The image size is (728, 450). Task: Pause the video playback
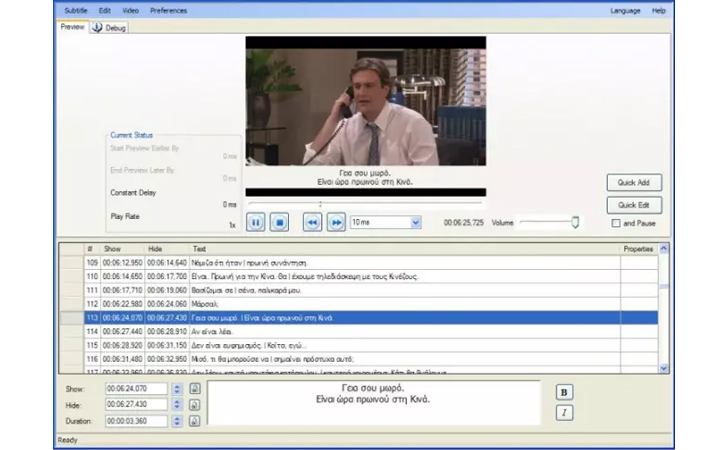pyautogui.click(x=255, y=222)
